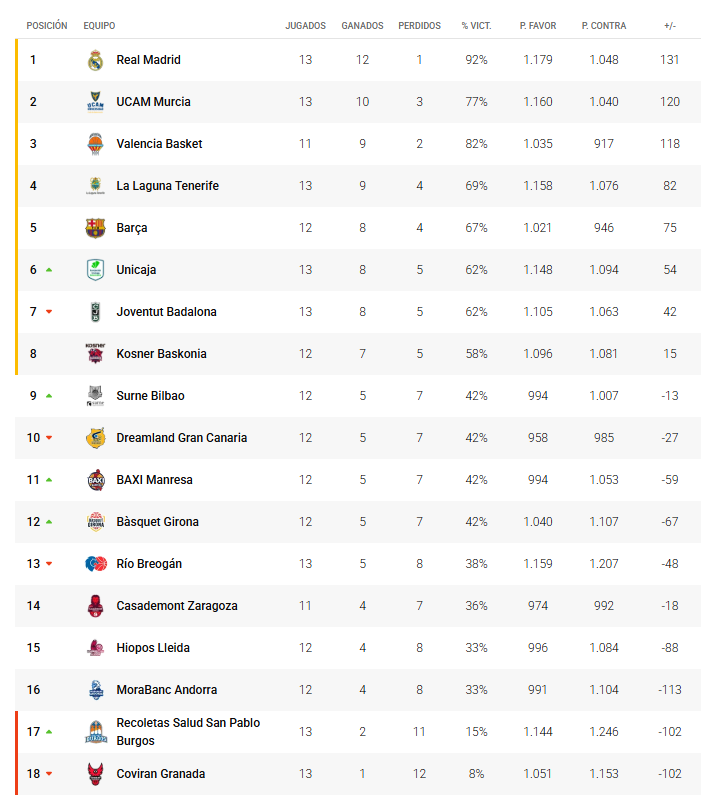Image resolution: width=701 pixels, height=802 pixels.
Task: Click the Unicaja green shield logo
Action: point(95,270)
